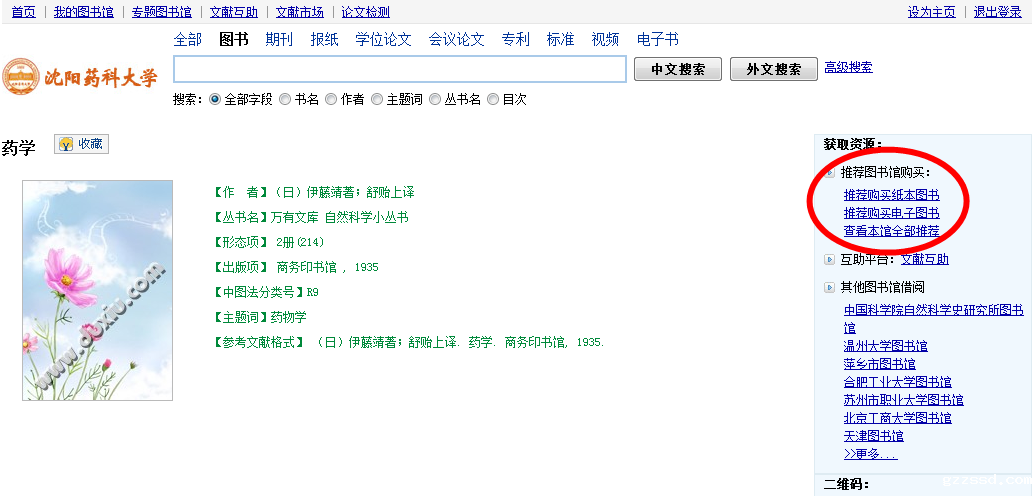Click 推荐购买纸本图书 link
Image resolution: width=1033 pixels, height=496 pixels.
click(891, 195)
